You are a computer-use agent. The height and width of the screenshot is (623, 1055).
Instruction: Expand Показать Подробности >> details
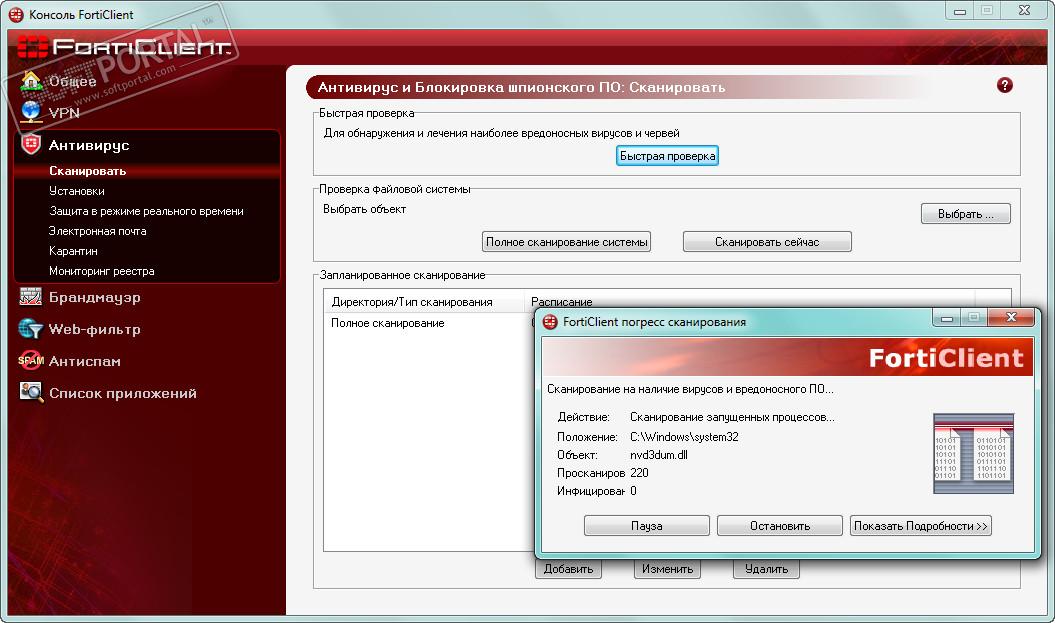pos(920,525)
